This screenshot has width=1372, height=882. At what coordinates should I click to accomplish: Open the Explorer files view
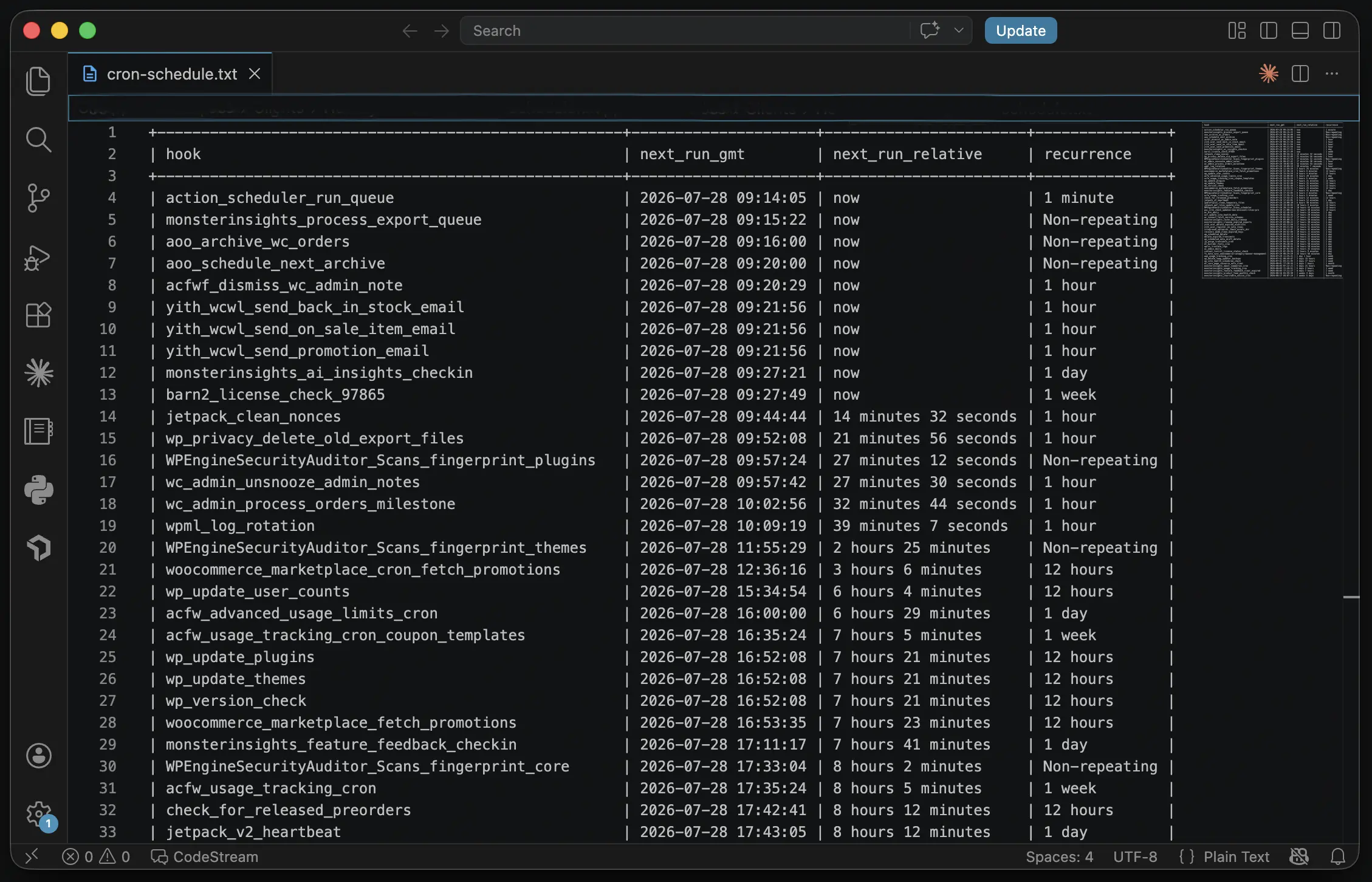click(x=38, y=81)
